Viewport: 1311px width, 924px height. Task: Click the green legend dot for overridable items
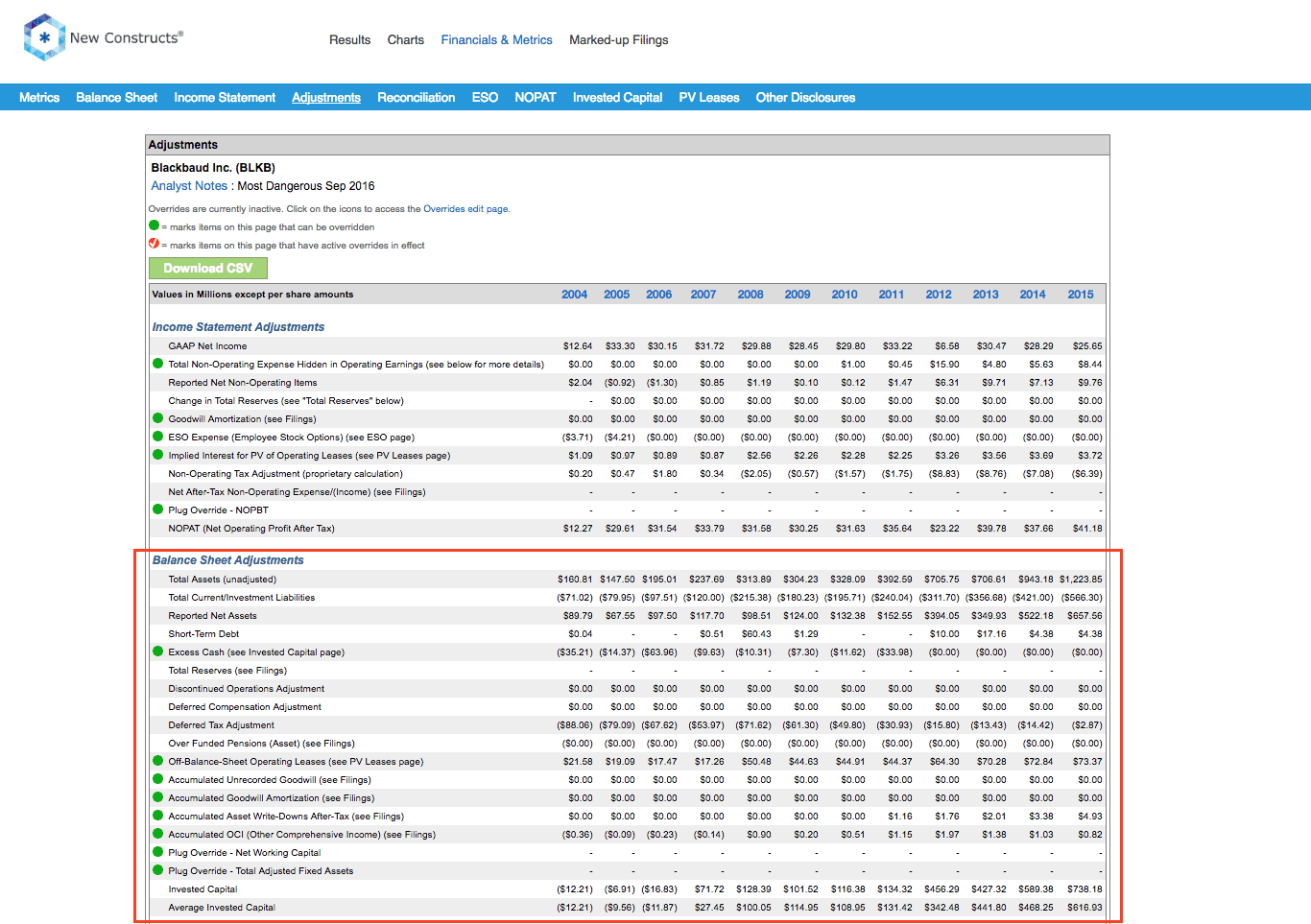(x=154, y=225)
